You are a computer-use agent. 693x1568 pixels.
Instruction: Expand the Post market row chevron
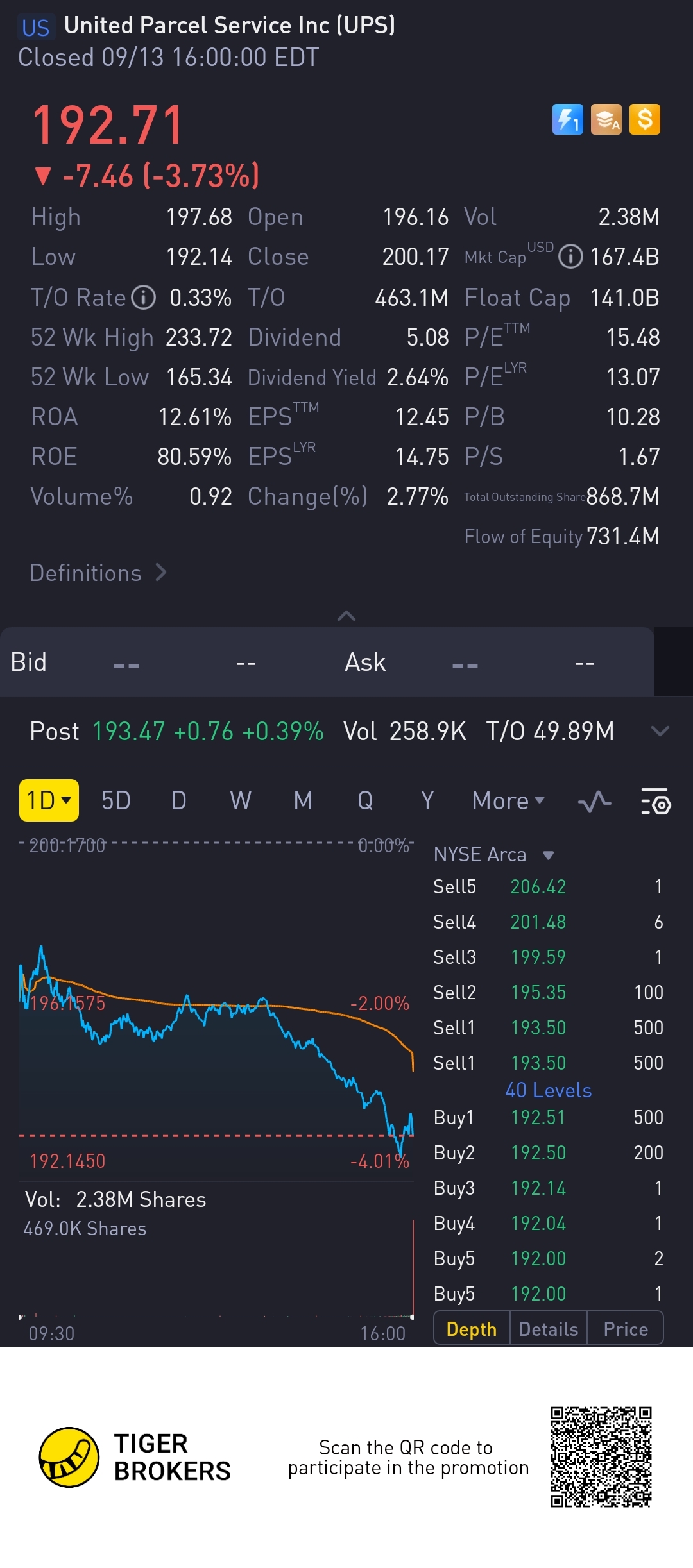[x=660, y=731]
